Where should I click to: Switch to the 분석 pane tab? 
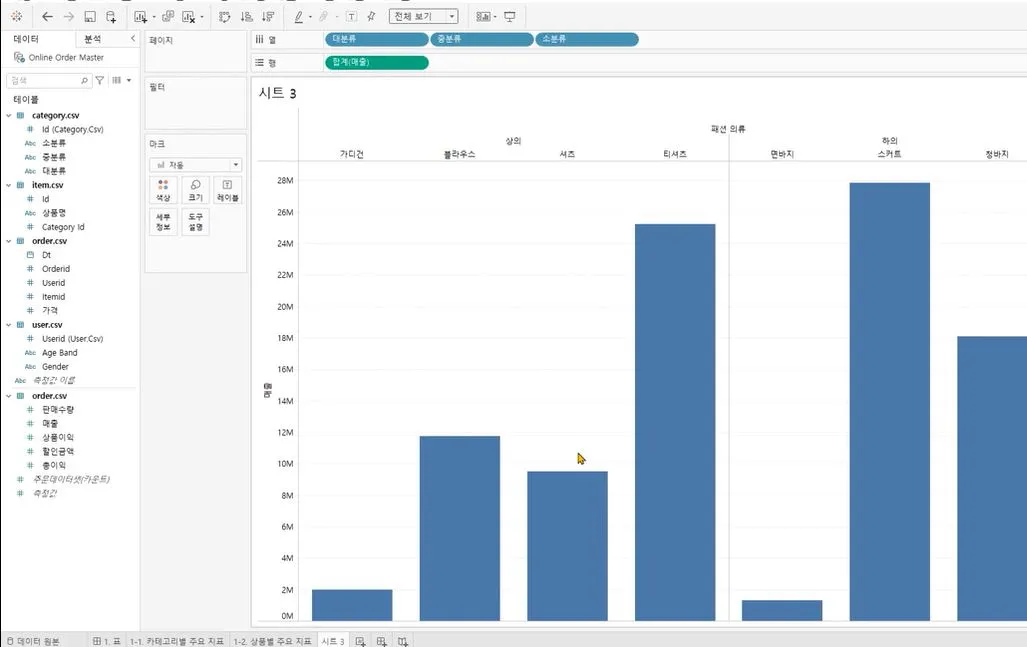(92, 39)
